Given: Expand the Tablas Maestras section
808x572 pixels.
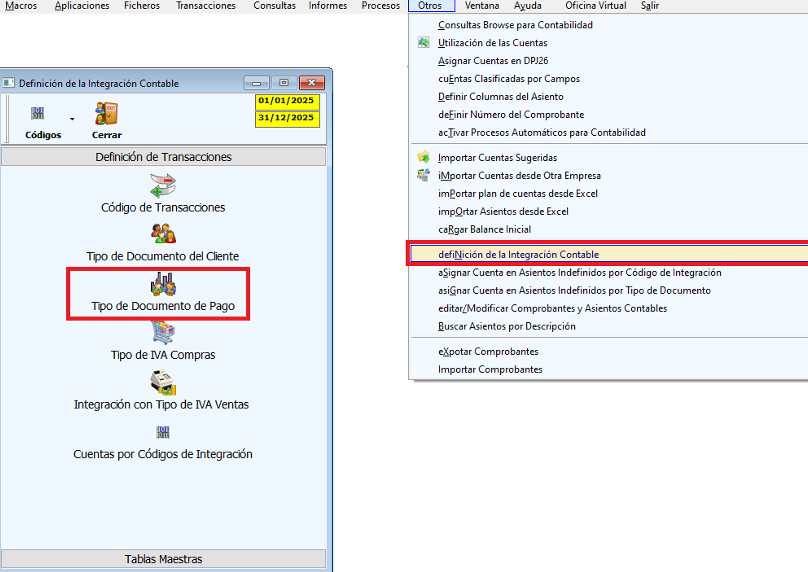Looking at the screenshot, I should pyautogui.click(x=163, y=559).
